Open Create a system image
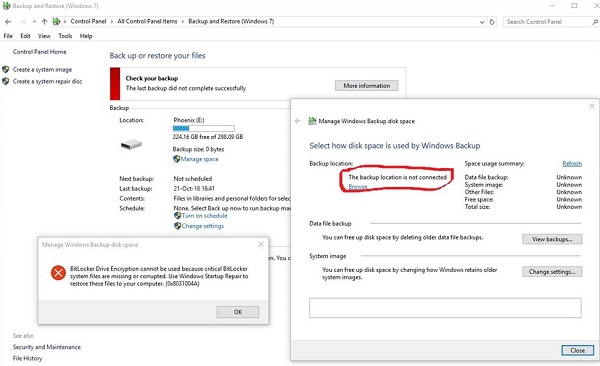 click(42, 70)
